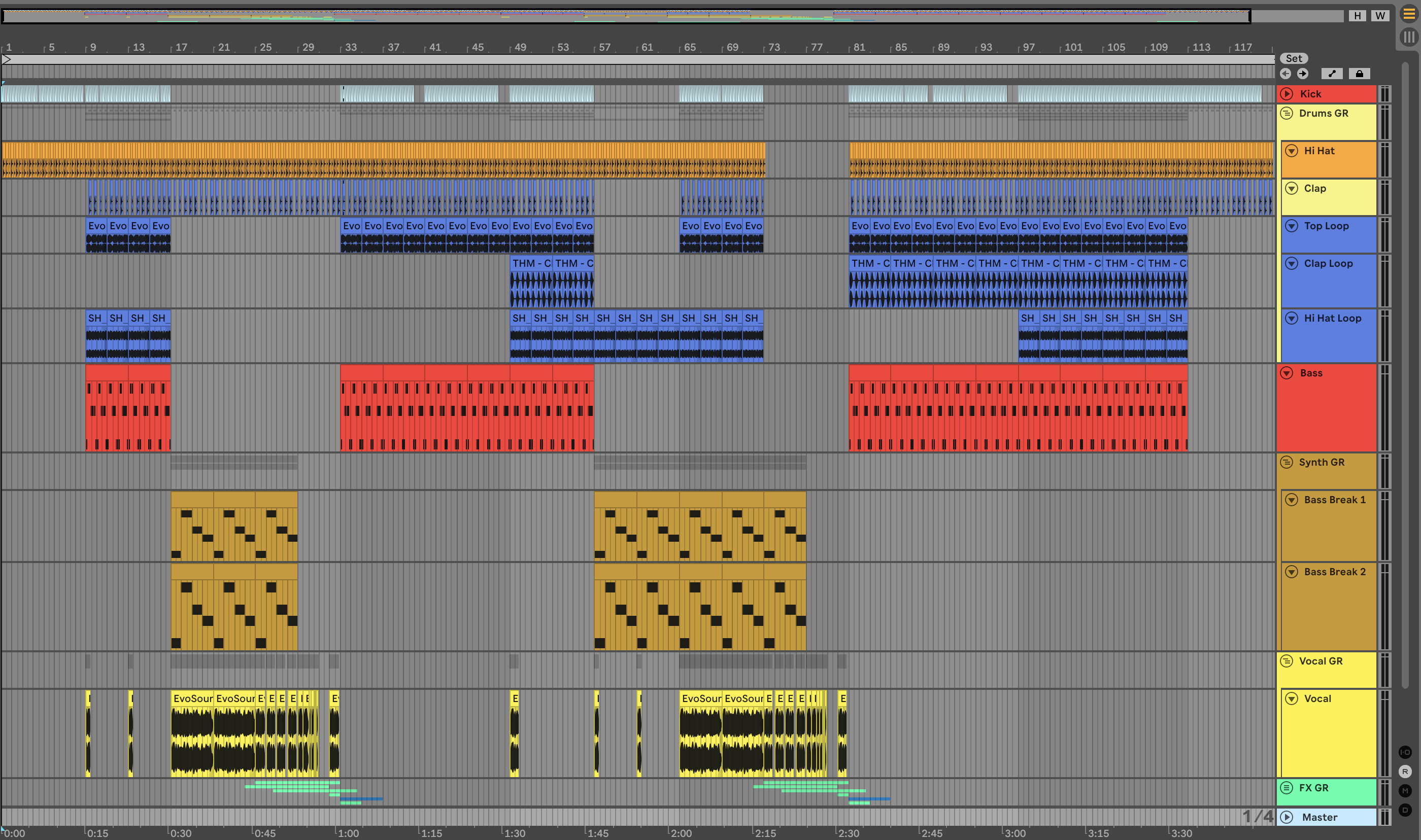
Task: Fold the Synth GR group track
Action: [1287, 463]
